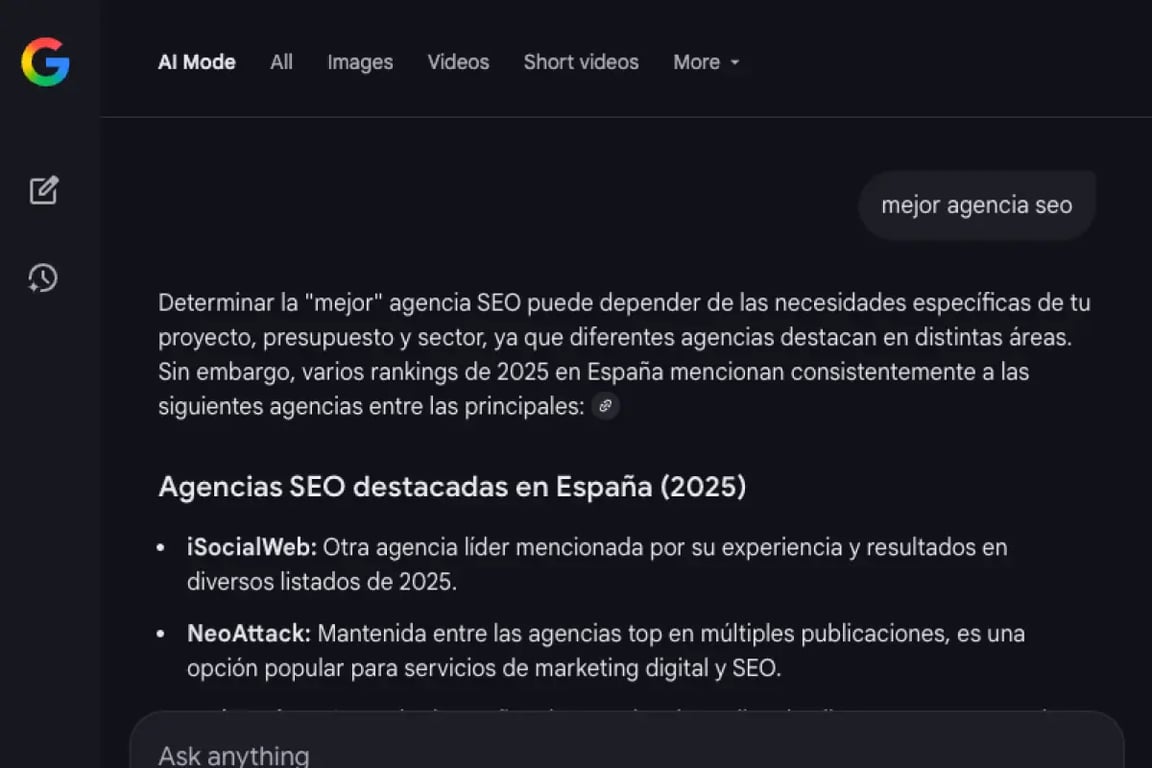
Task: Select the AI Mode tab
Action: (x=197, y=62)
